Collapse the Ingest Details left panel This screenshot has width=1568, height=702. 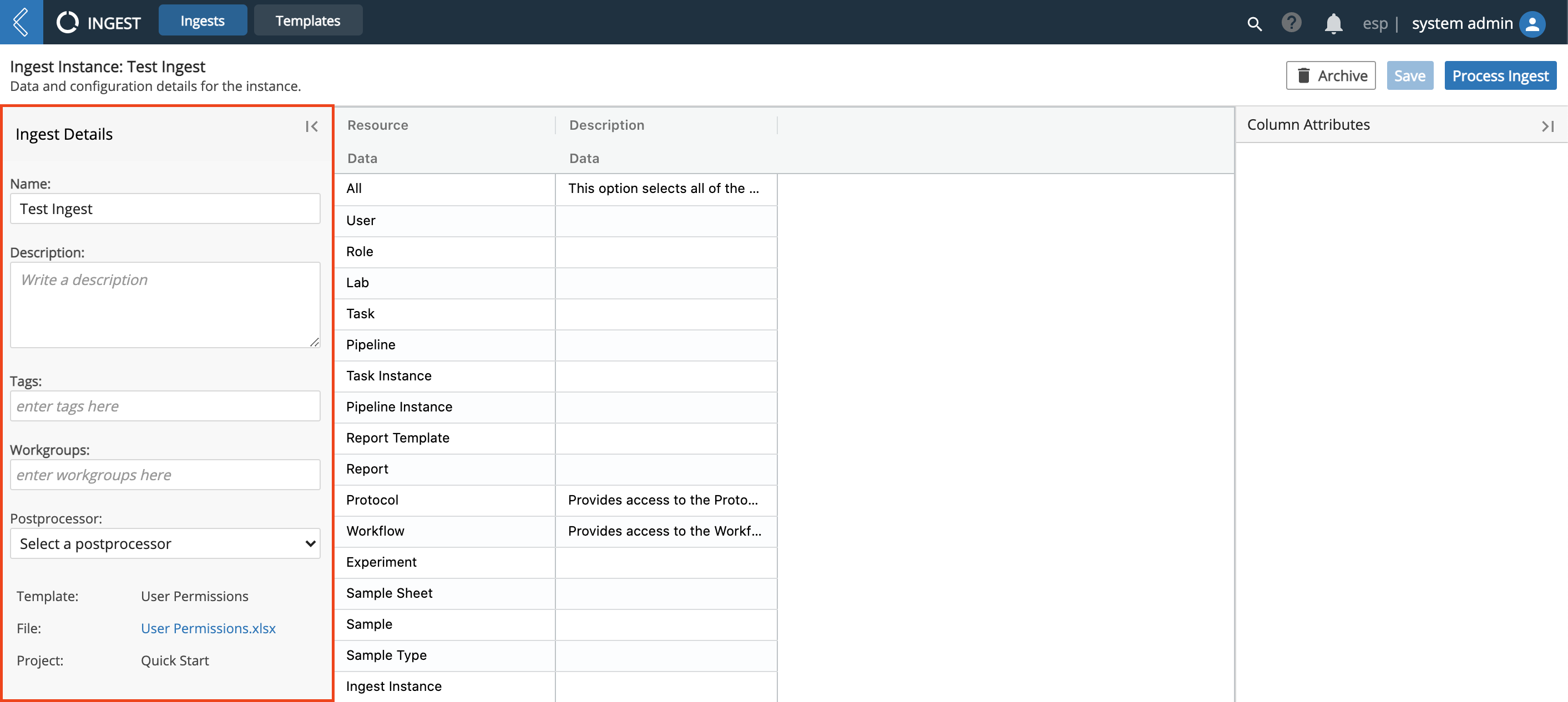point(312,126)
